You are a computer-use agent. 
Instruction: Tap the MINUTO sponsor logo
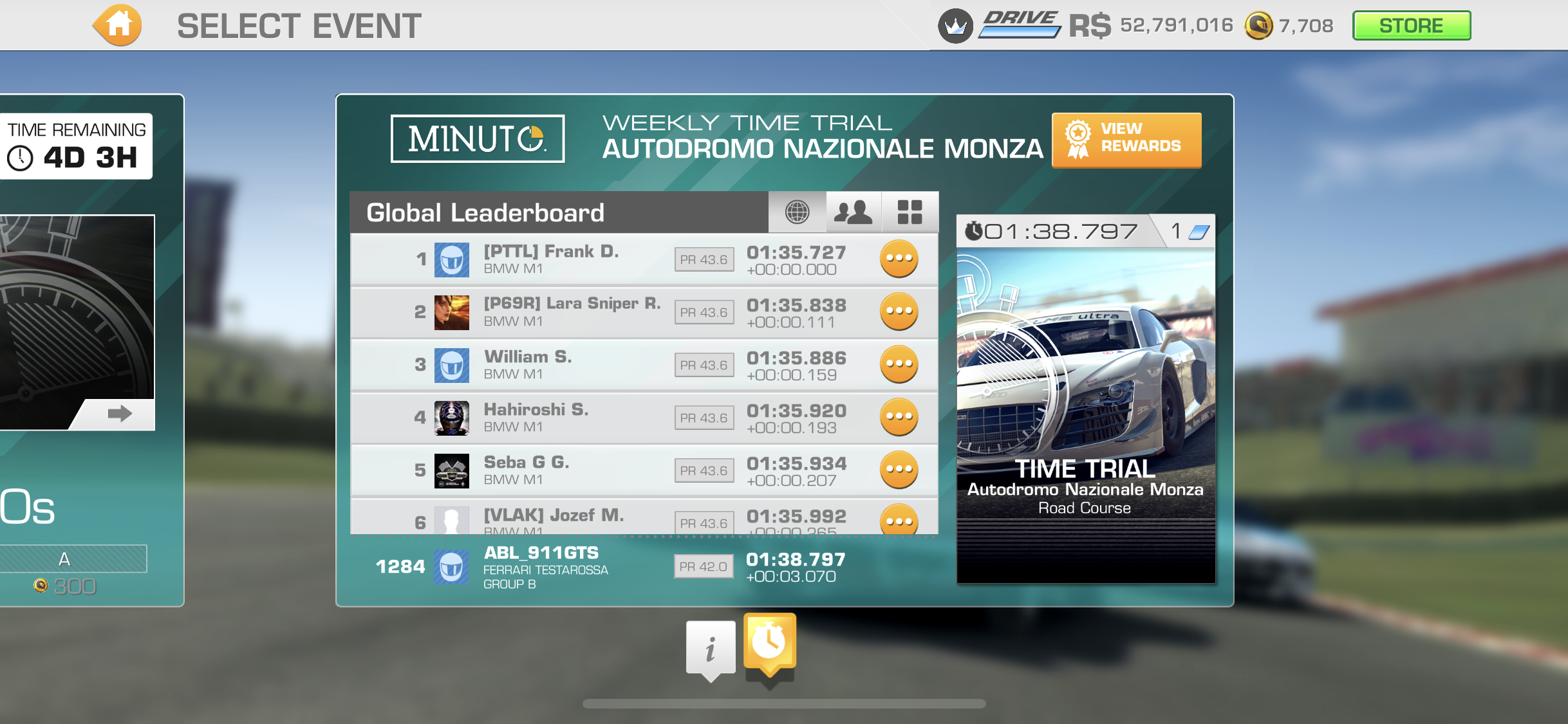pyautogui.click(x=478, y=138)
